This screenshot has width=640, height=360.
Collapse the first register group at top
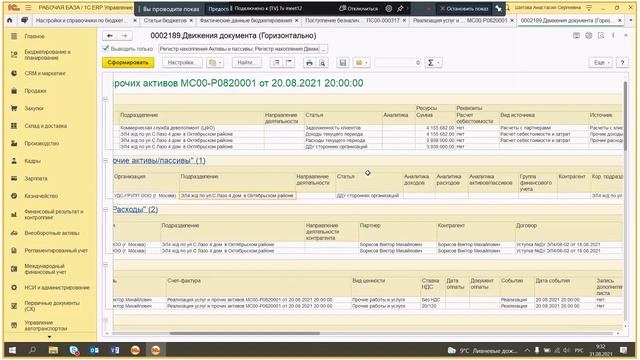(106, 99)
